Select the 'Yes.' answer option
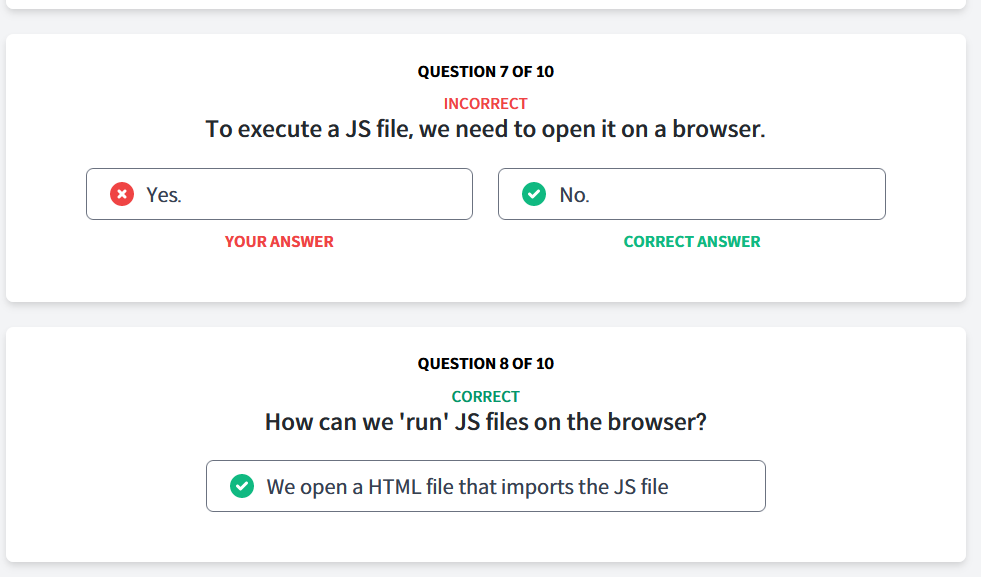 tap(279, 194)
